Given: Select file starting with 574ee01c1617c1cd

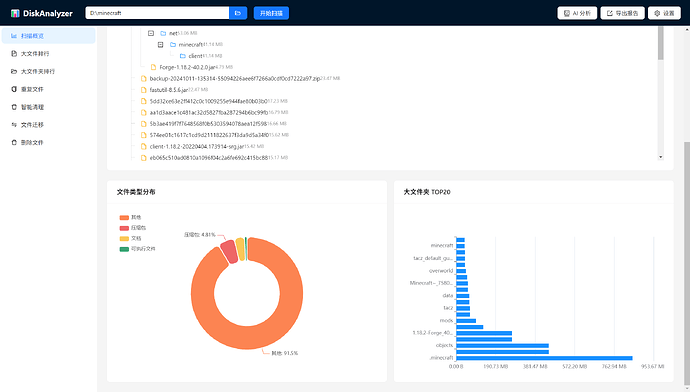Looking at the screenshot, I should pos(209,135).
